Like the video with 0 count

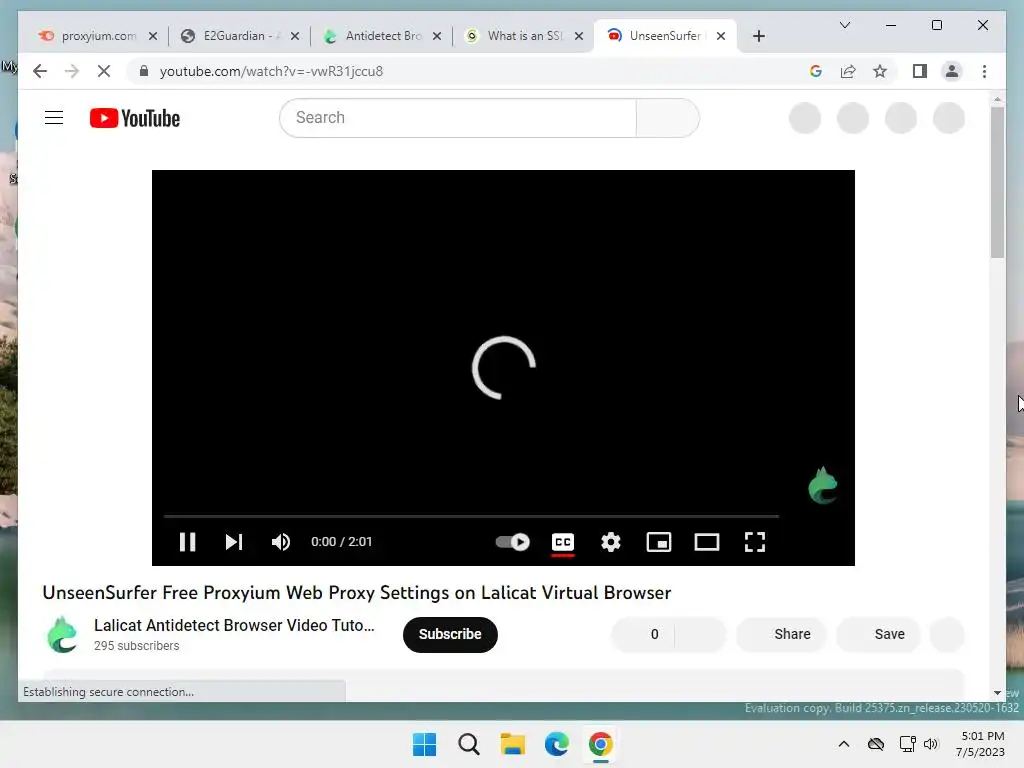point(643,634)
